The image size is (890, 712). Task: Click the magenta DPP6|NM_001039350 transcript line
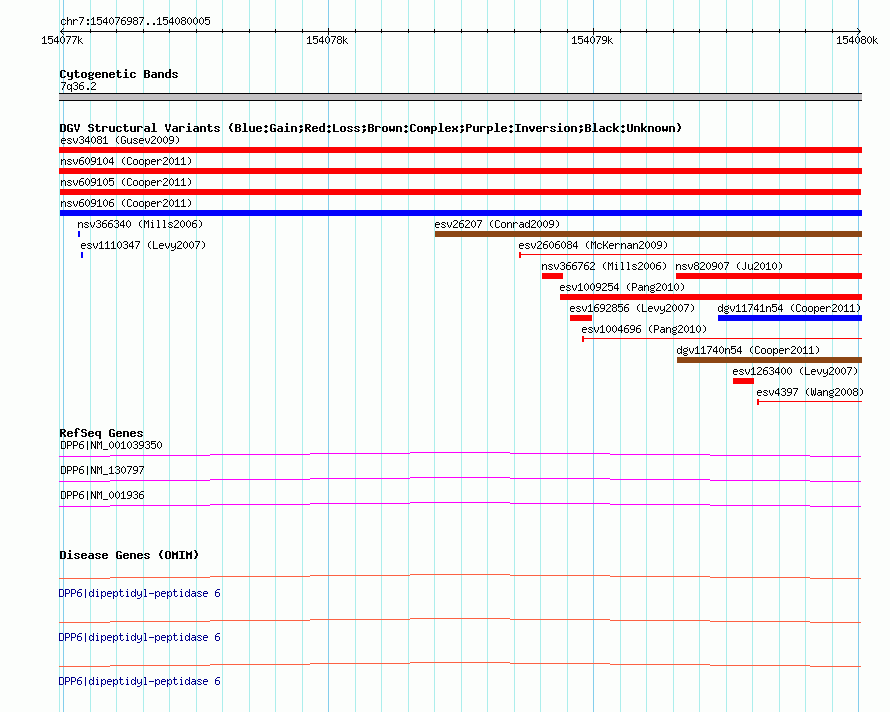[460, 454]
